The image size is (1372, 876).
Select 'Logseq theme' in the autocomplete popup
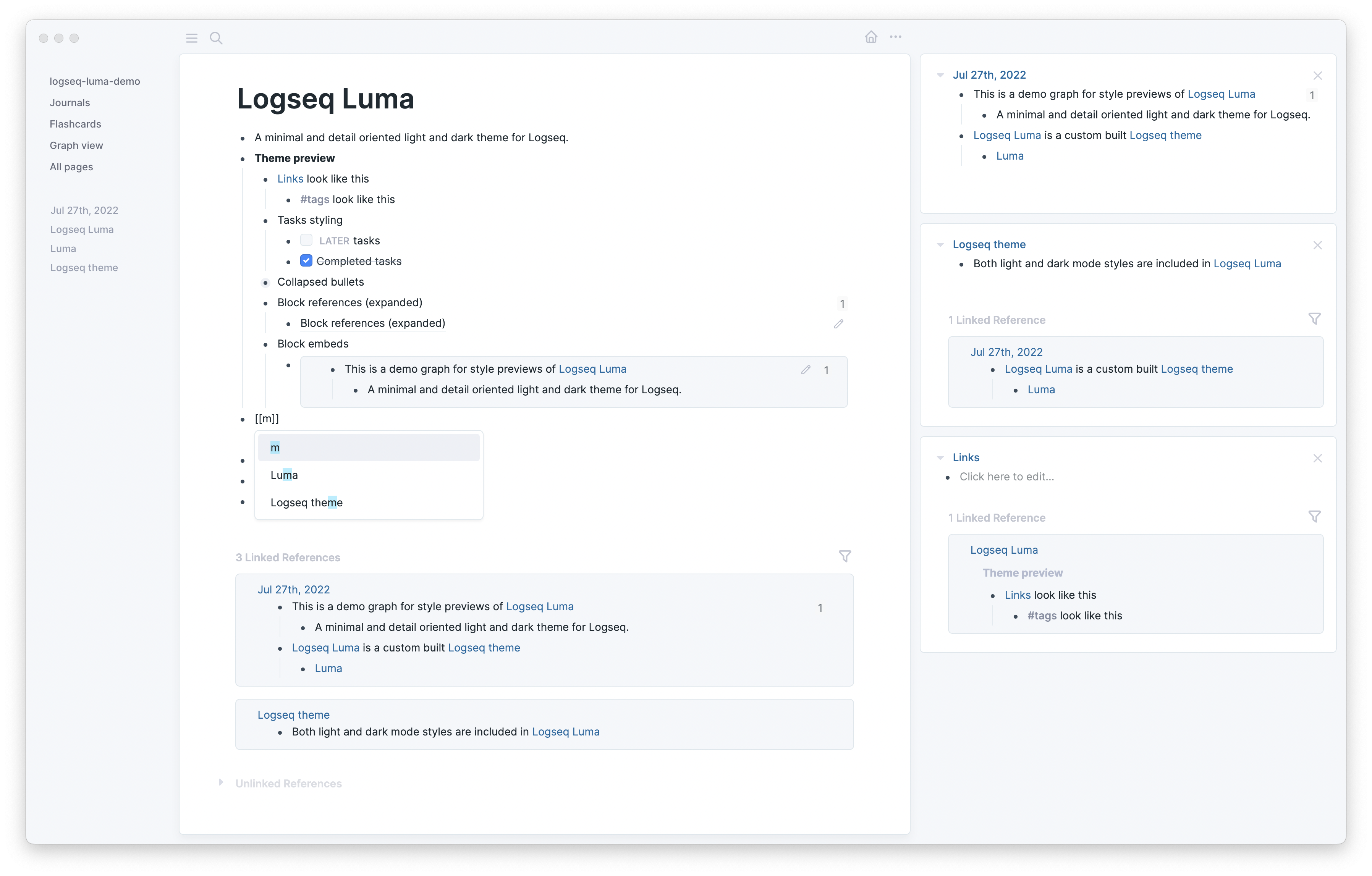pos(369,503)
